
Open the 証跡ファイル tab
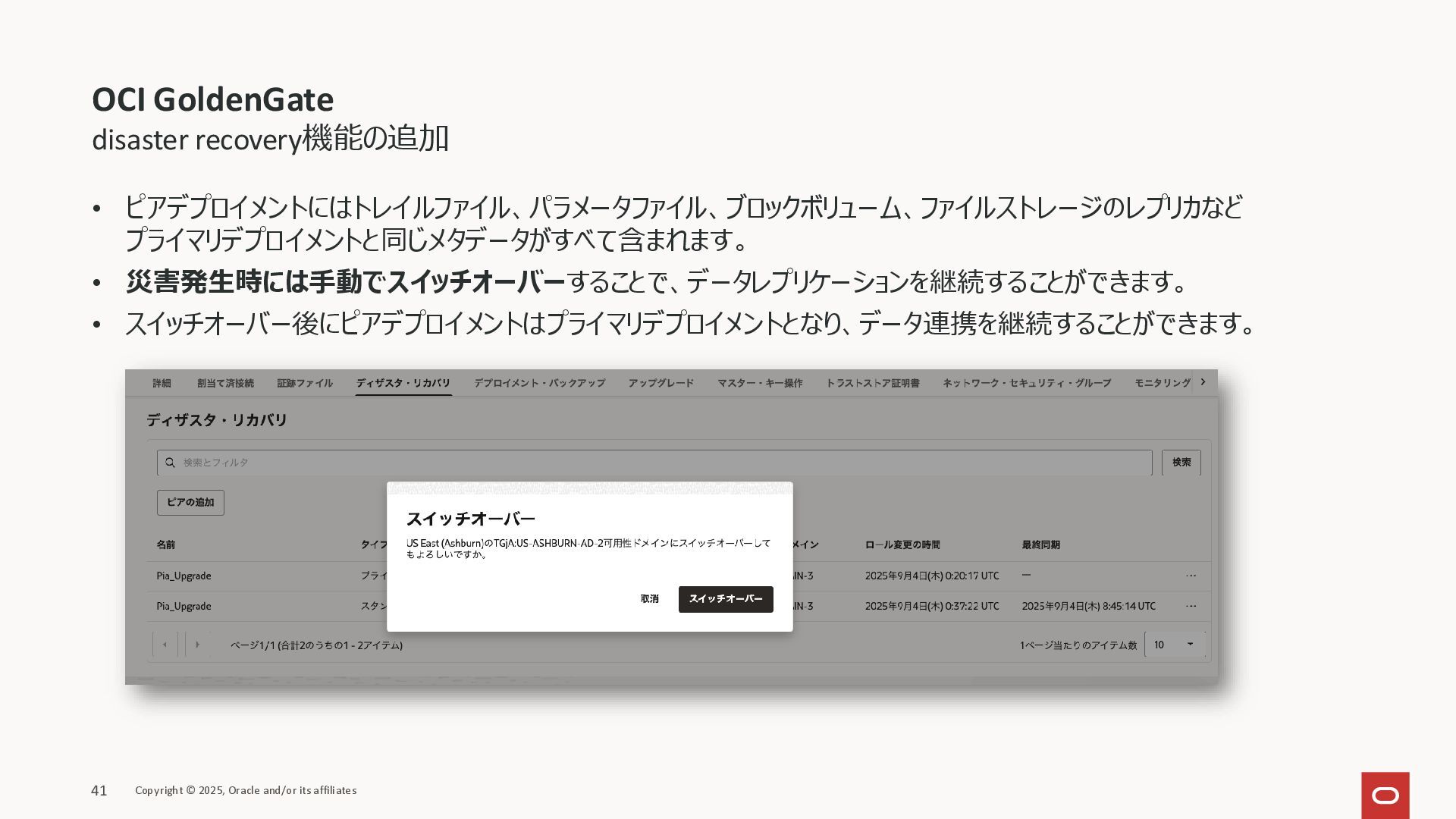tap(305, 383)
